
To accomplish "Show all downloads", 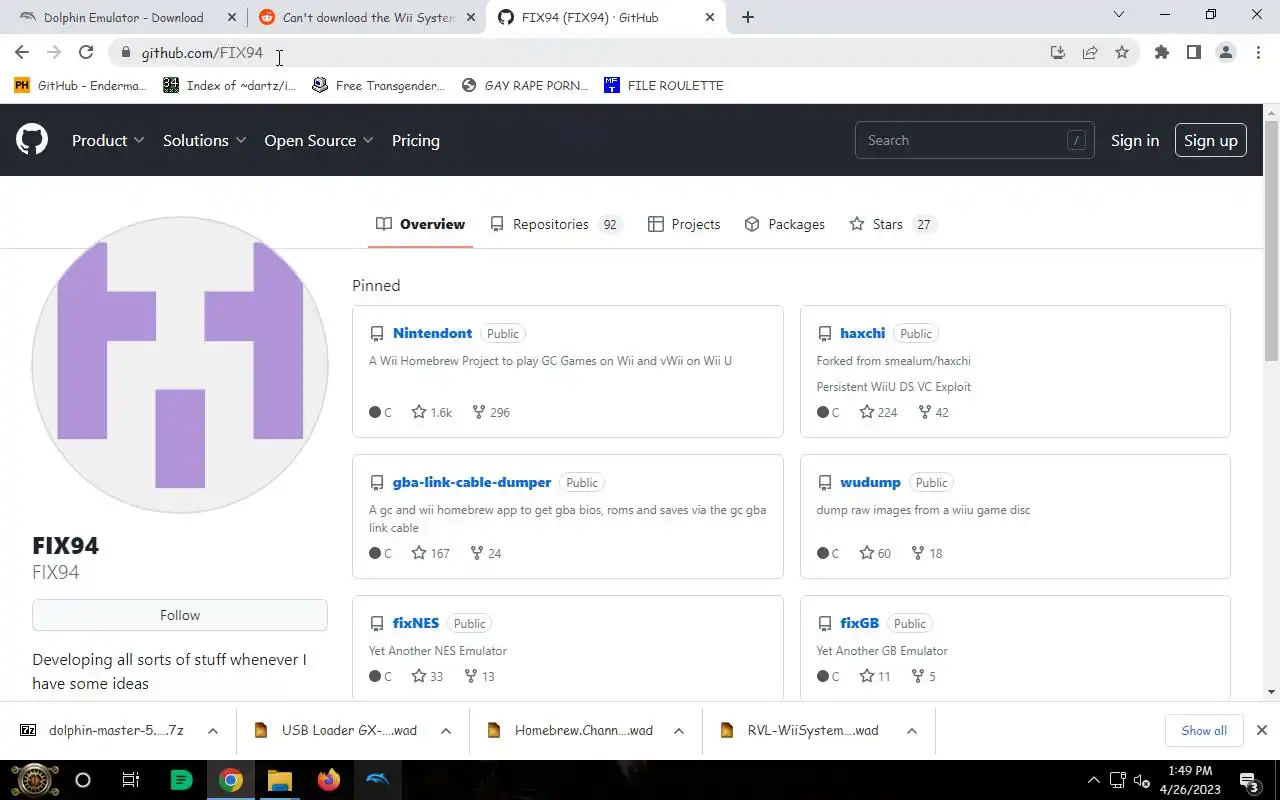I will pos(1204,731).
